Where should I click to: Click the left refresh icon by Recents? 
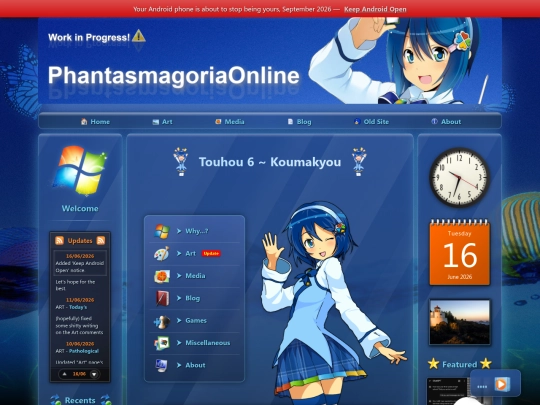point(55,400)
